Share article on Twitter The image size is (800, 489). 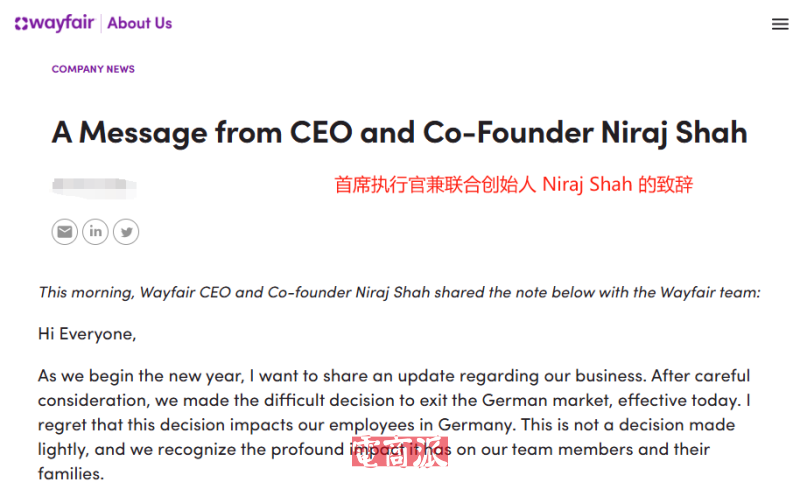coord(126,232)
